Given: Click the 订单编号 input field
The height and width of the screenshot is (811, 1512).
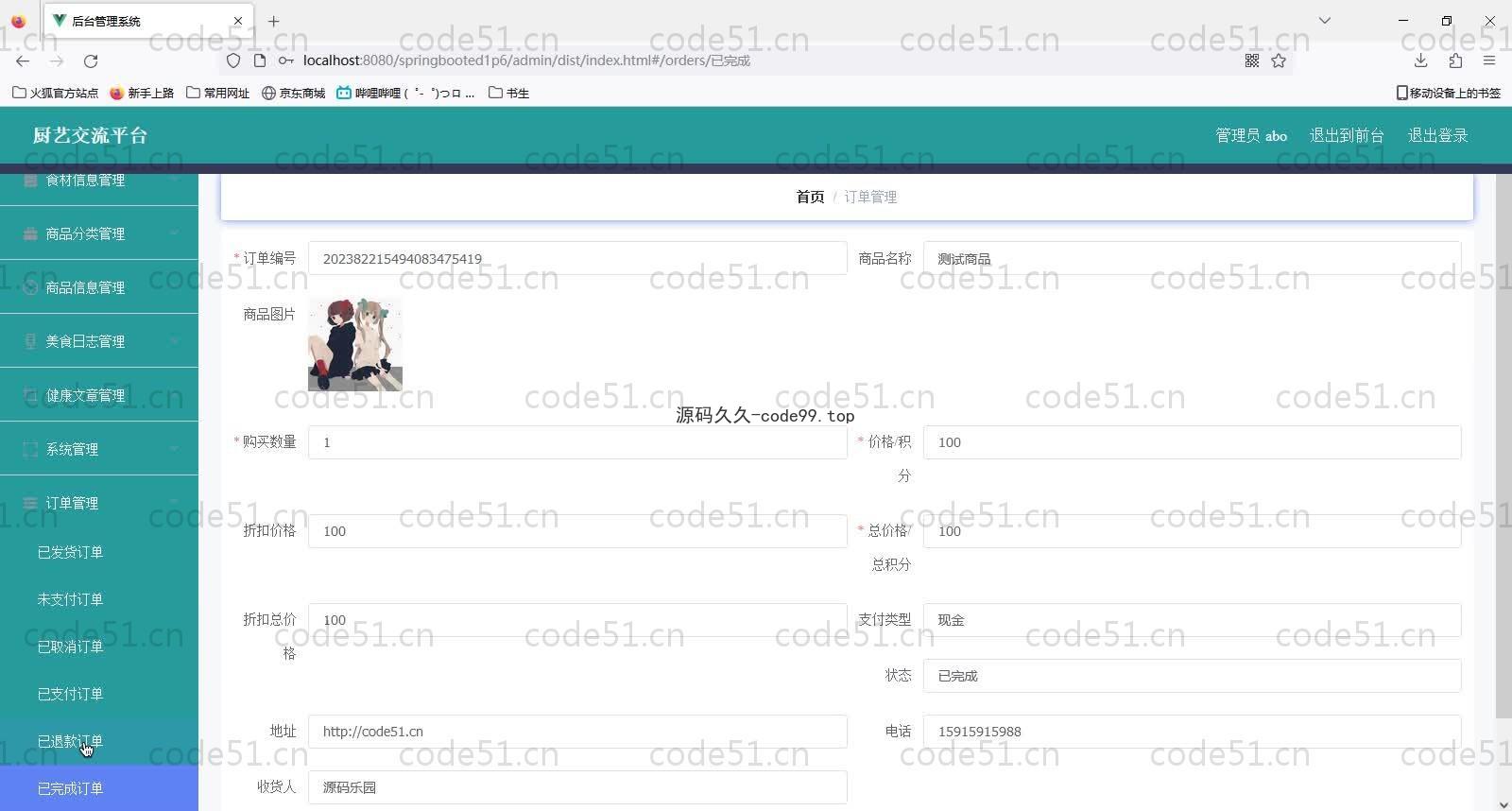Looking at the screenshot, I should (577, 258).
